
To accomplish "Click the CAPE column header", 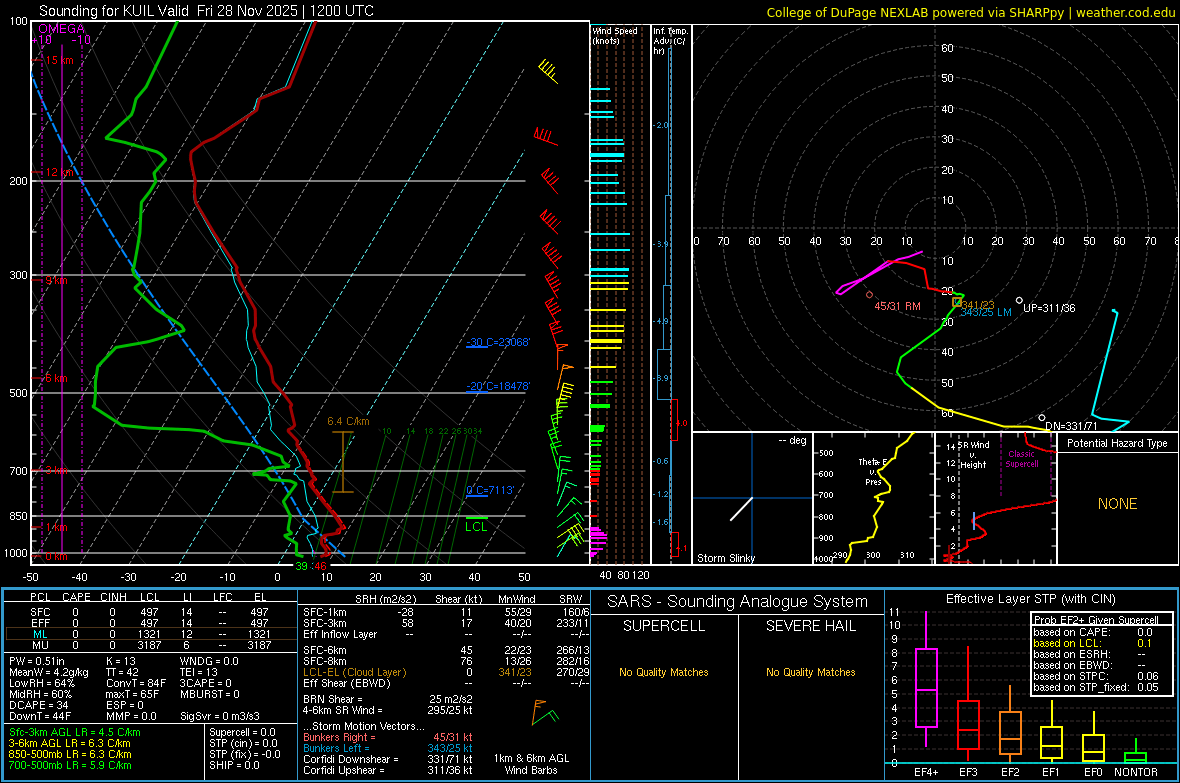I will tap(76, 597).
